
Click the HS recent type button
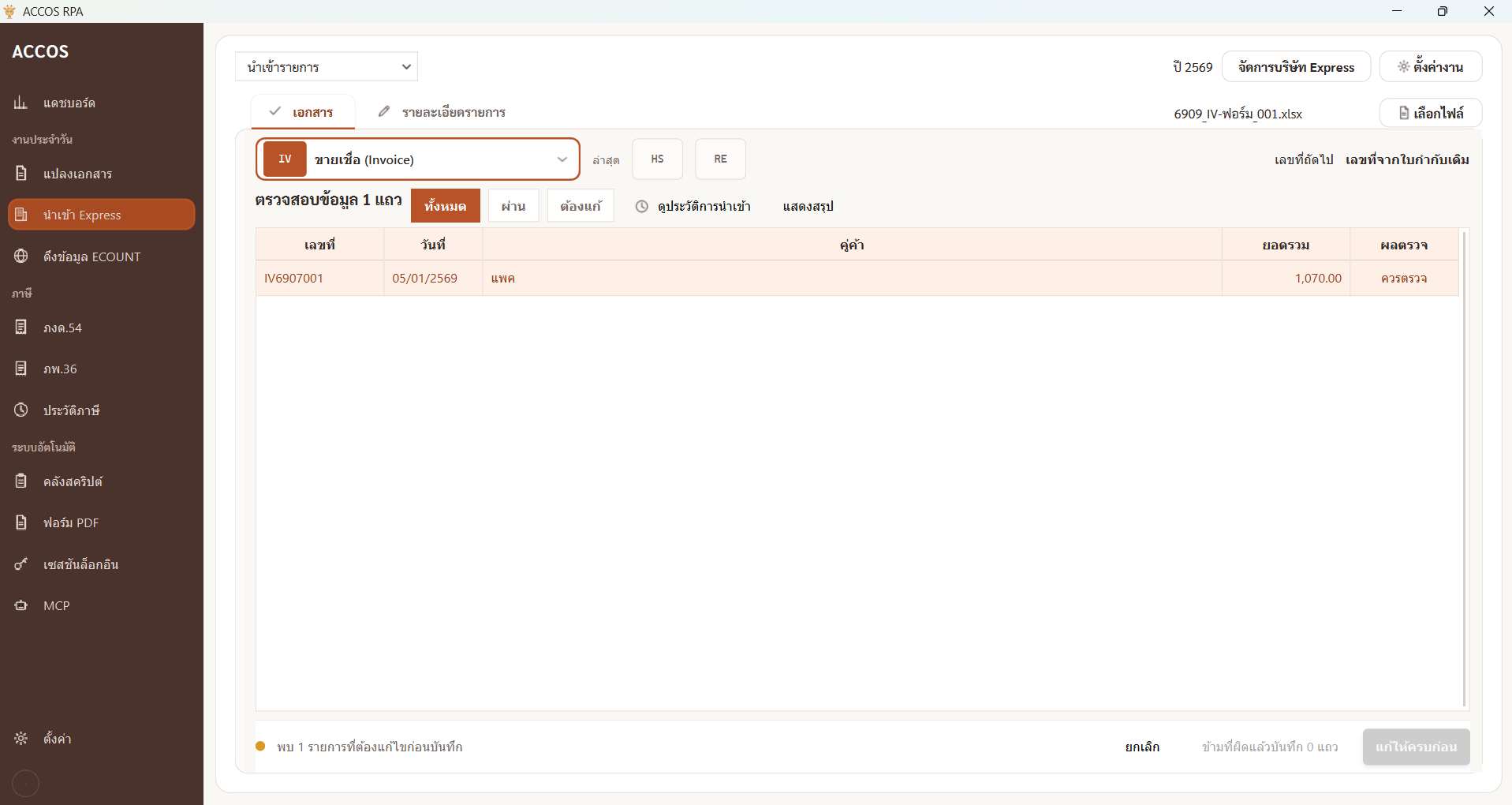(658, 159)
